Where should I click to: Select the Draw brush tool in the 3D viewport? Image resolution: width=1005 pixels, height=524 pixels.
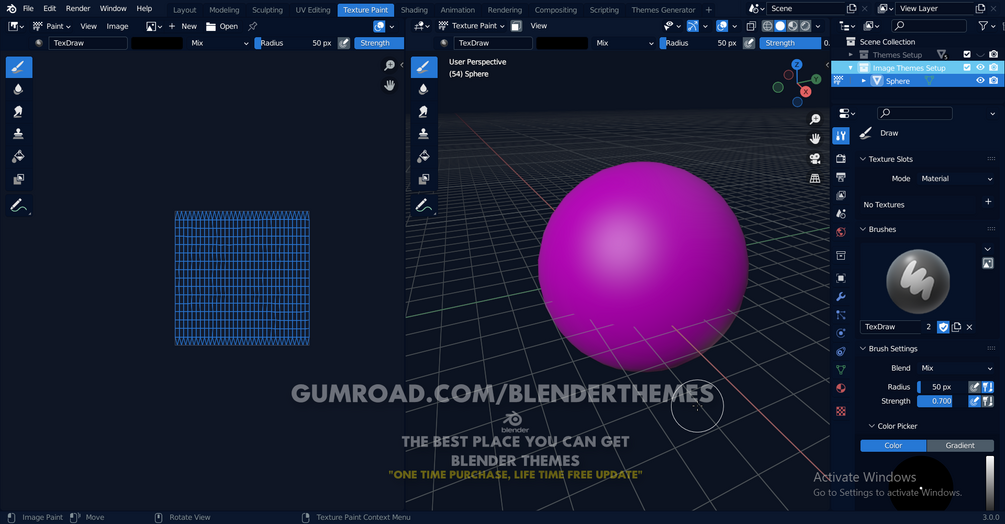pyautogui.click(x=424, y=67)
